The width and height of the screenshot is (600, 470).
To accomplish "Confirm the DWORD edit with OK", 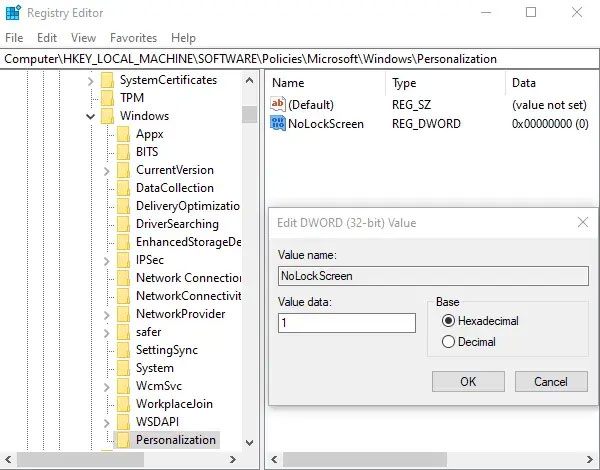I will pos(468,381).
